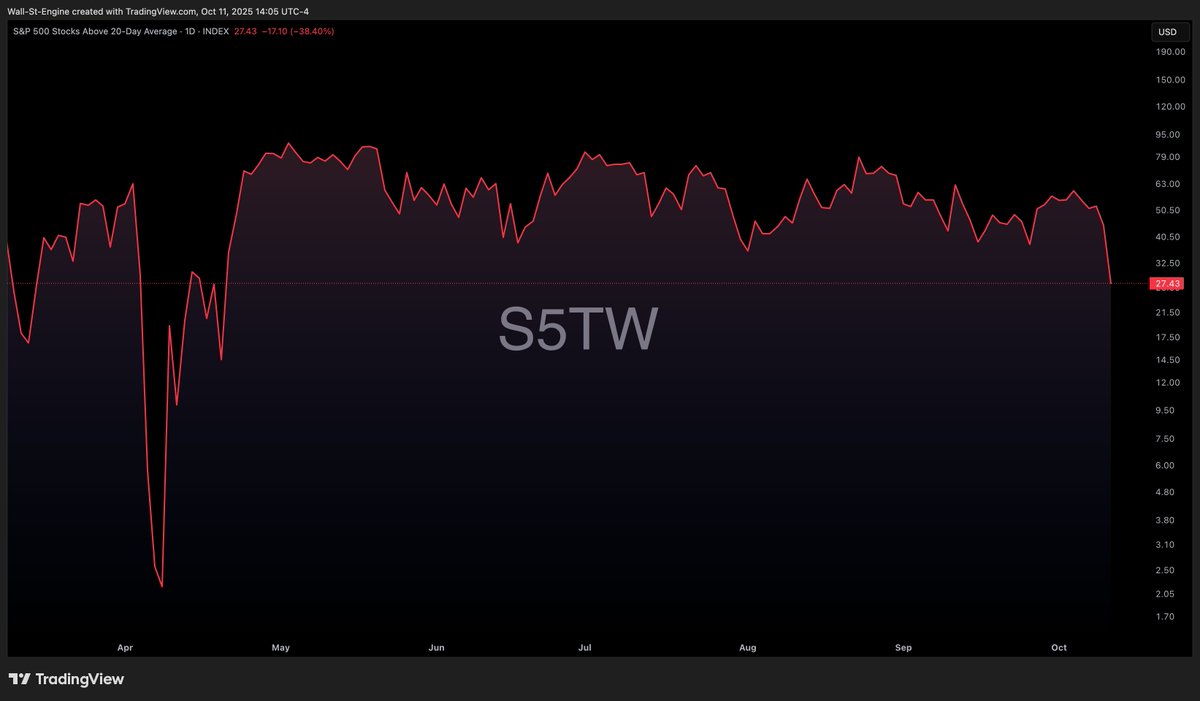Screen dimensions: 1200x701
Task: Click the S&P 500 Stocks Above 20-Day Average title
Action: (x=93, y=32)
